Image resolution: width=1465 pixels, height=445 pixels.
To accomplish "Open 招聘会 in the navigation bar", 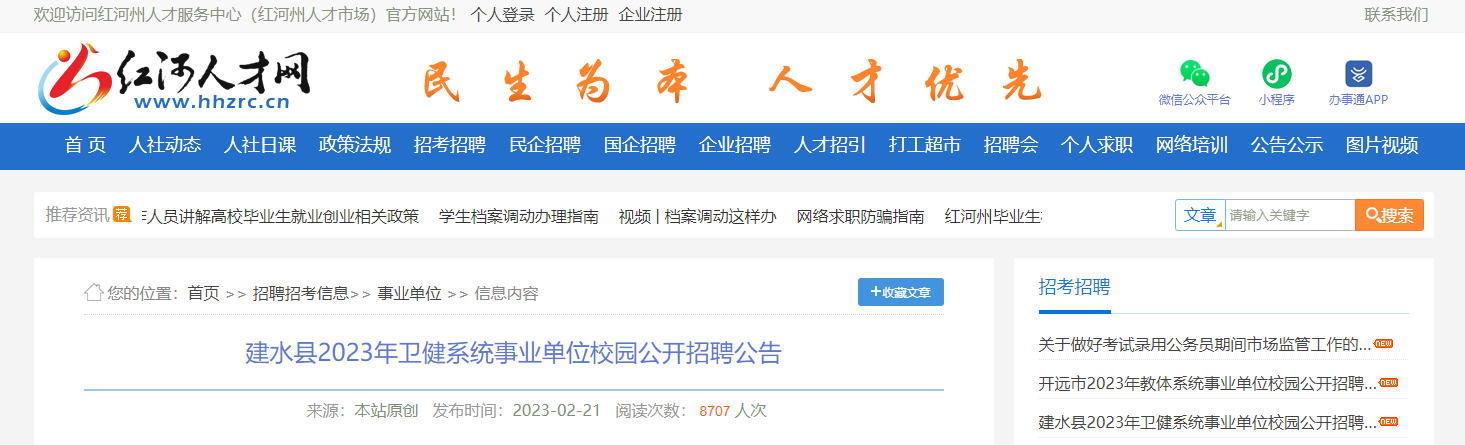I will [x=1011, y=145].
